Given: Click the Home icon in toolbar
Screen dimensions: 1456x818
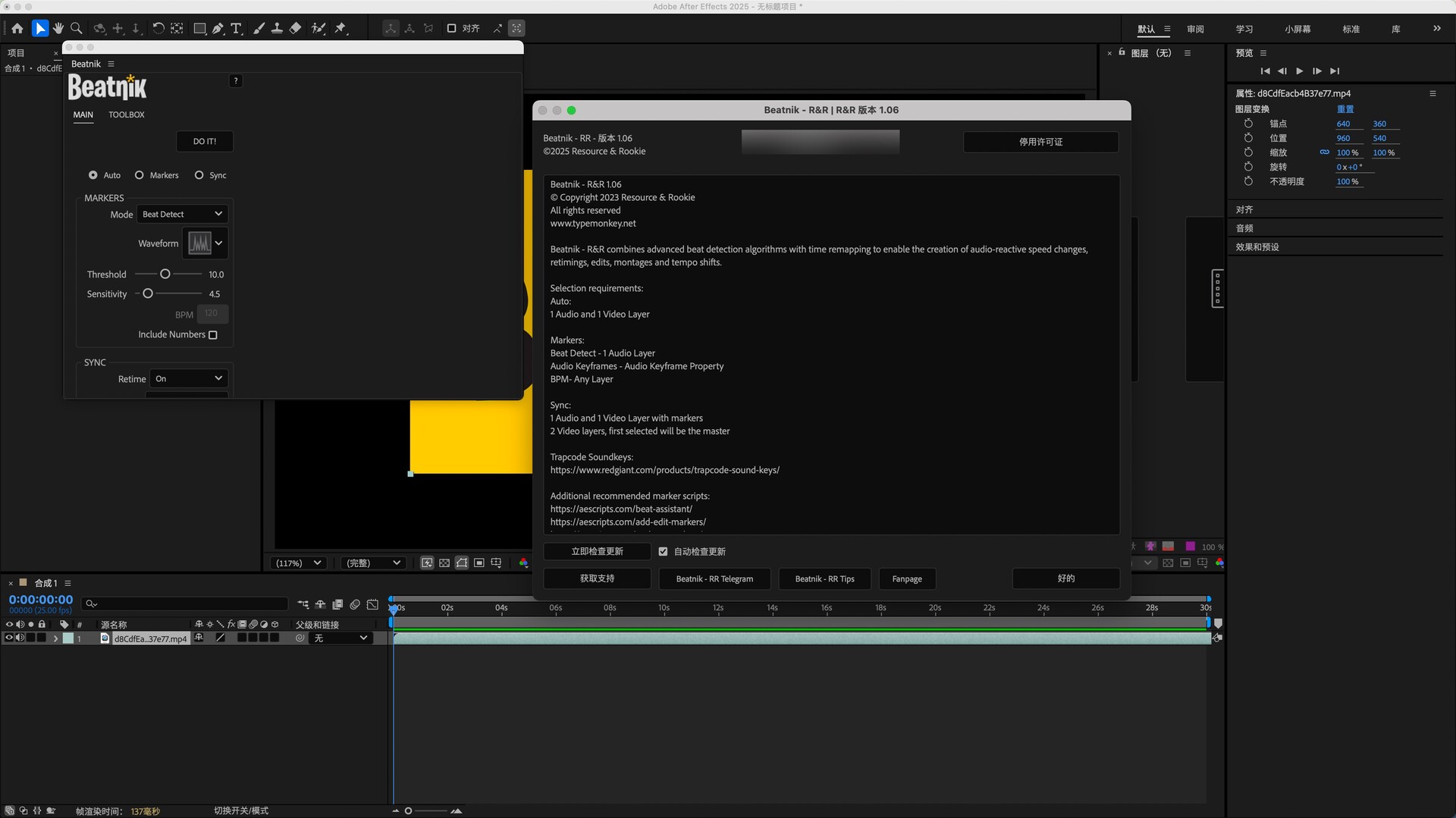Looking at the screenshot, I should (17, 29).
